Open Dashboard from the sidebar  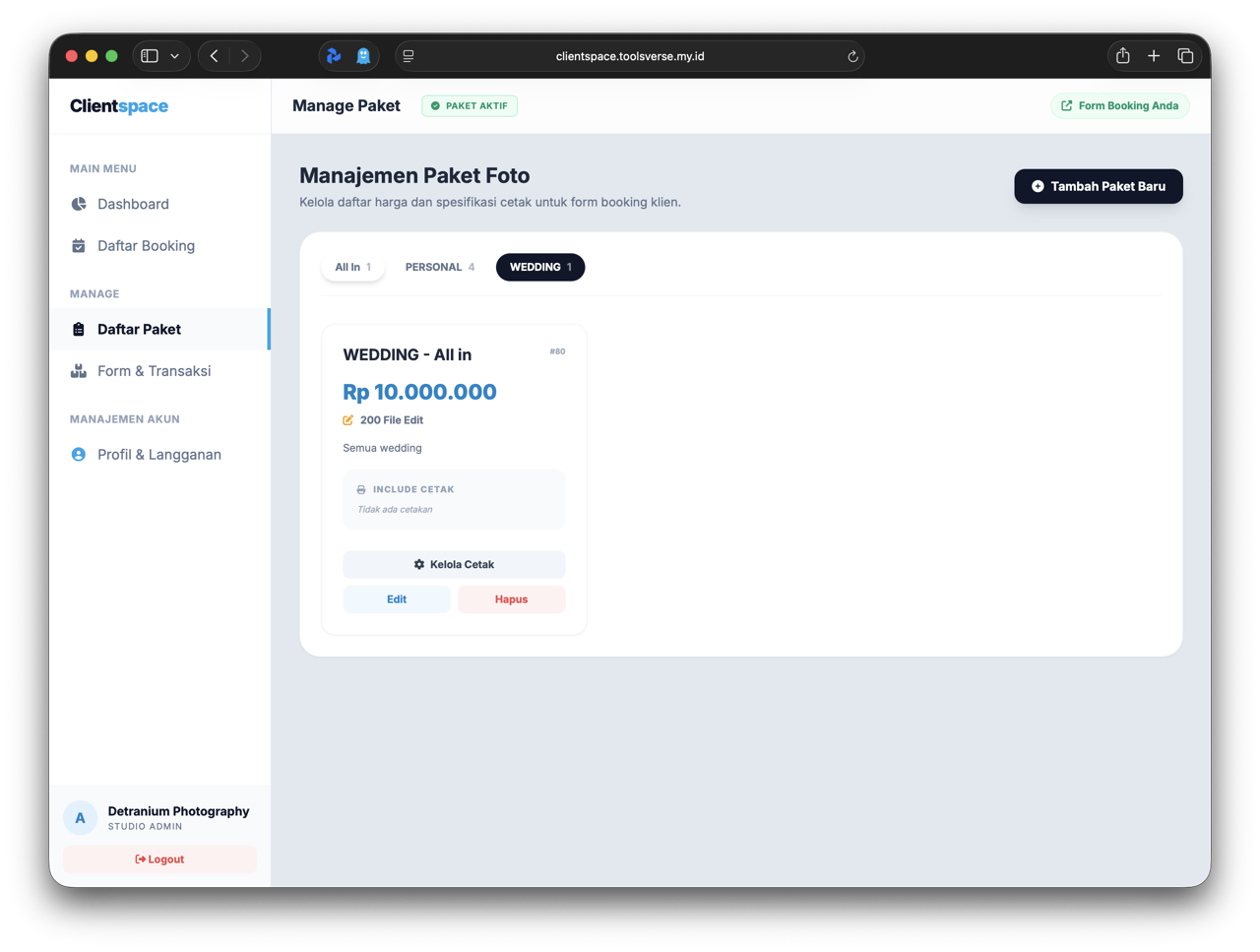(133, 204)
